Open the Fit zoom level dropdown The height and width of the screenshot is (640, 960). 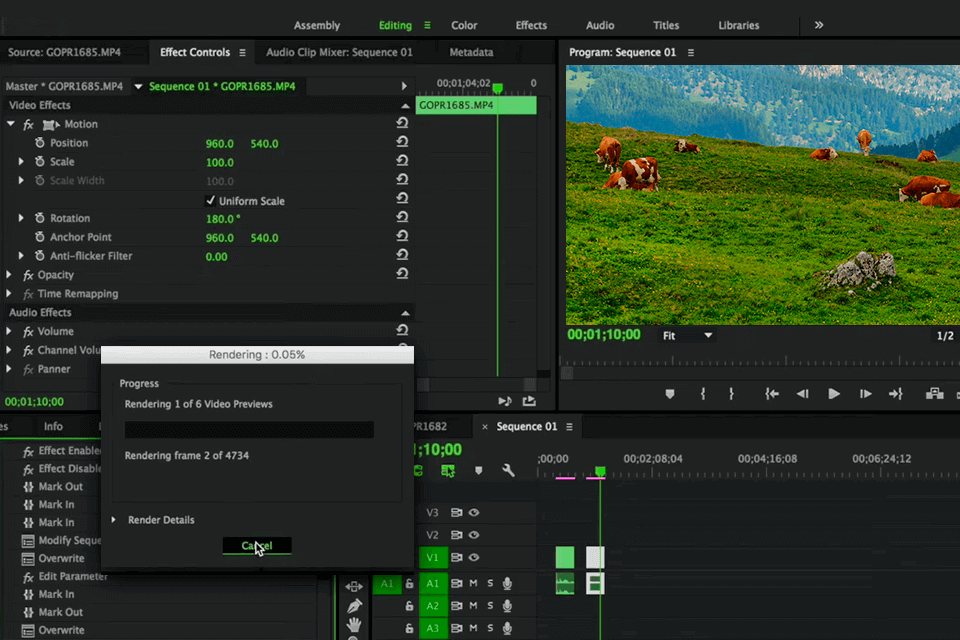click(x=688, y=336)
